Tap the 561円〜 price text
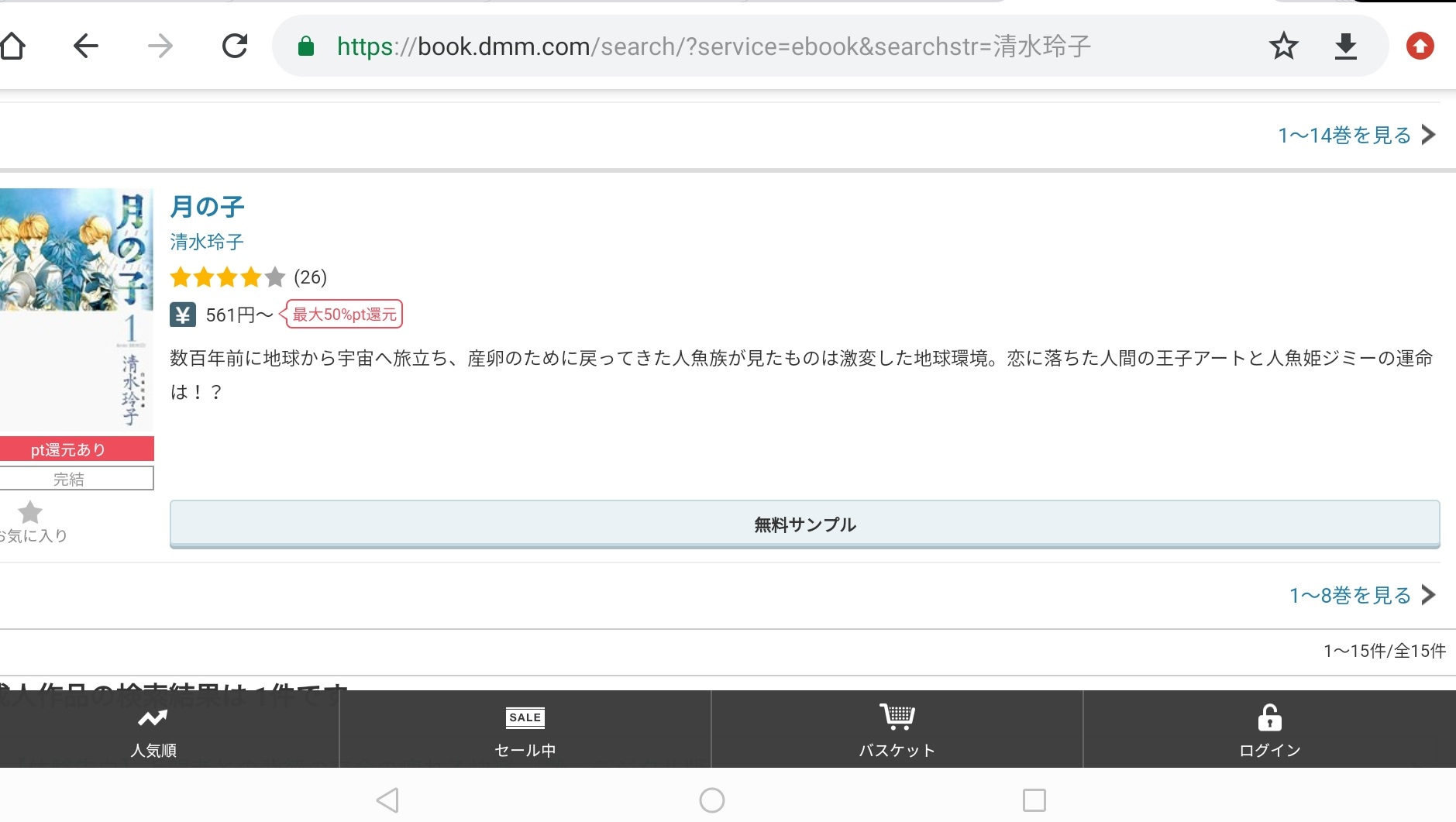 (x=239, y=315)
